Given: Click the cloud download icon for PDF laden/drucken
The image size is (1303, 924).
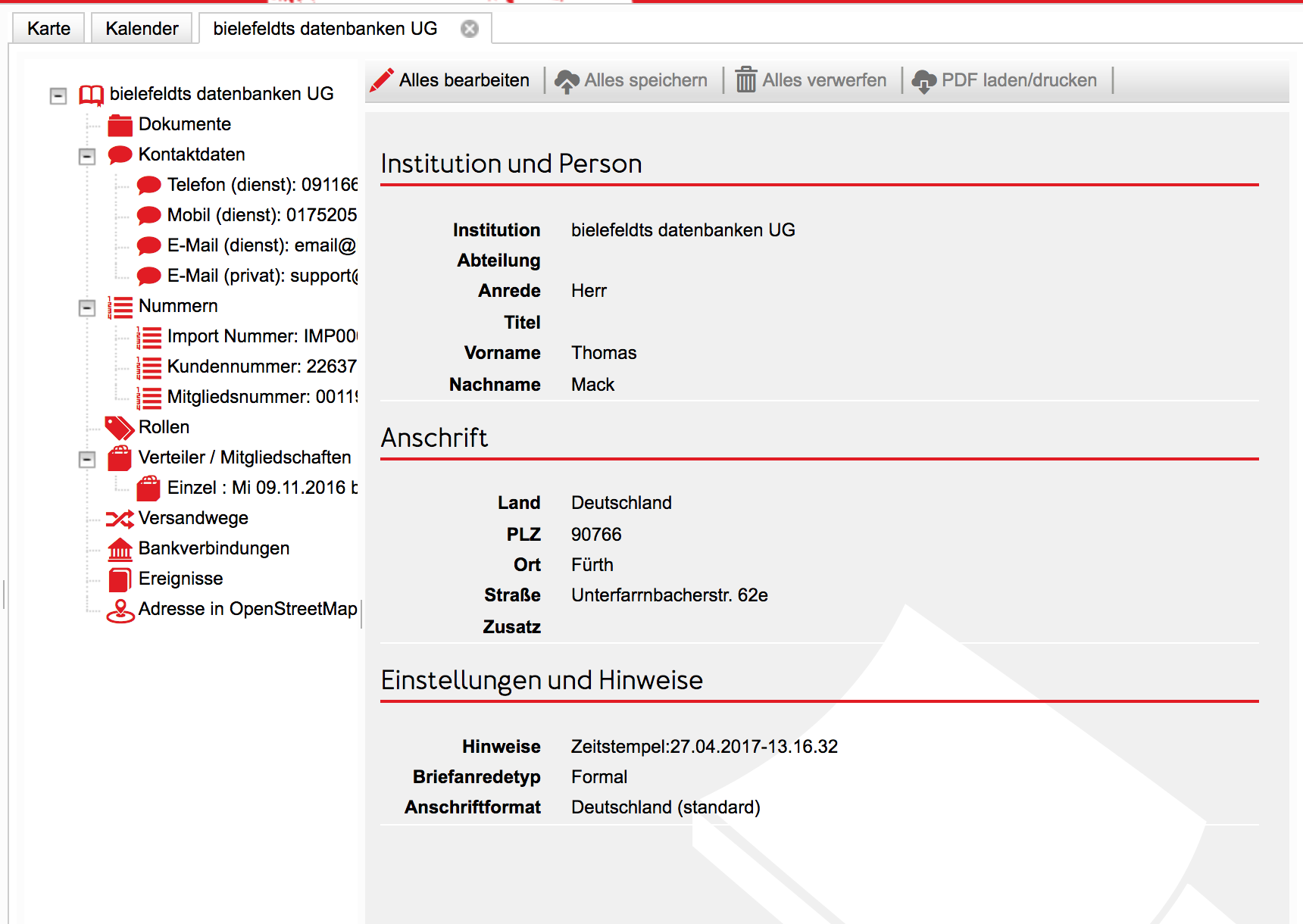Looking at the screenshot, I should [x=924, y=81].
